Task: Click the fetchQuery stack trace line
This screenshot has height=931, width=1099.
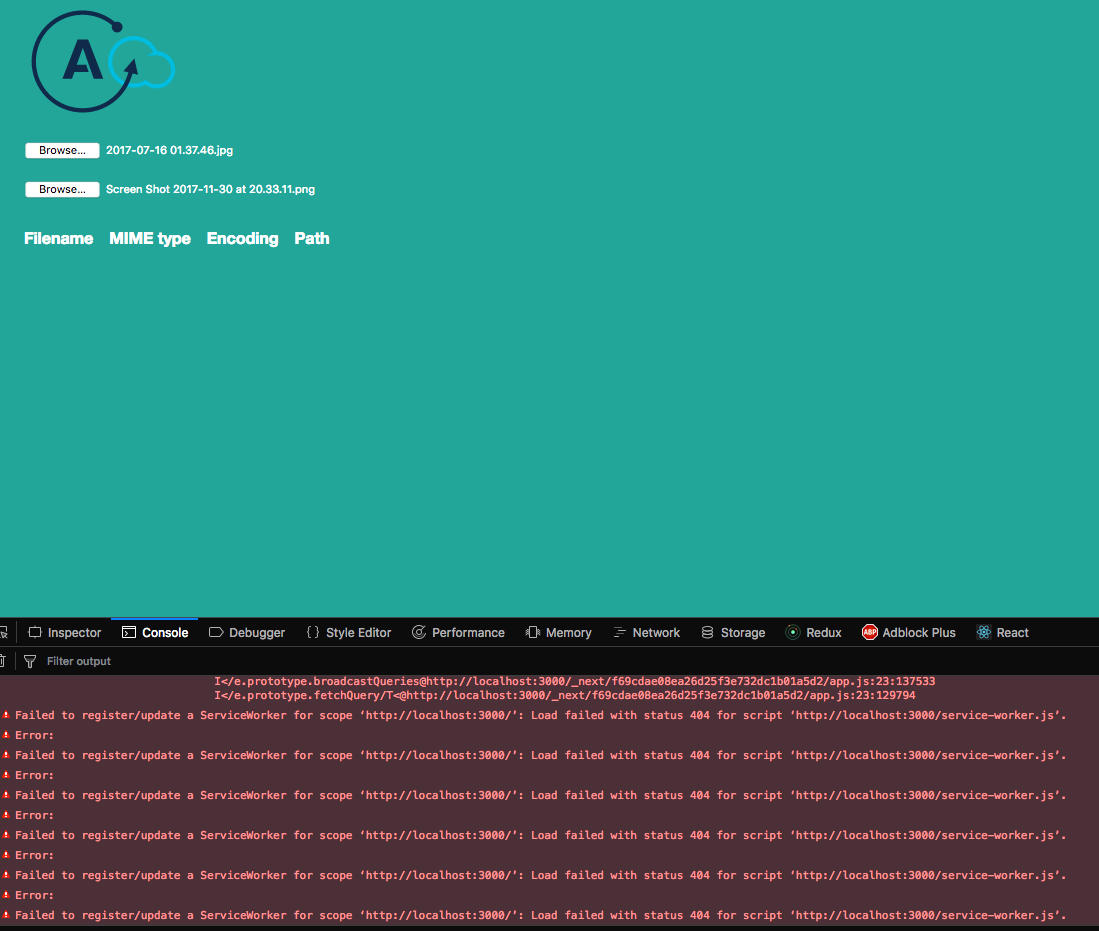Action: 564,695
